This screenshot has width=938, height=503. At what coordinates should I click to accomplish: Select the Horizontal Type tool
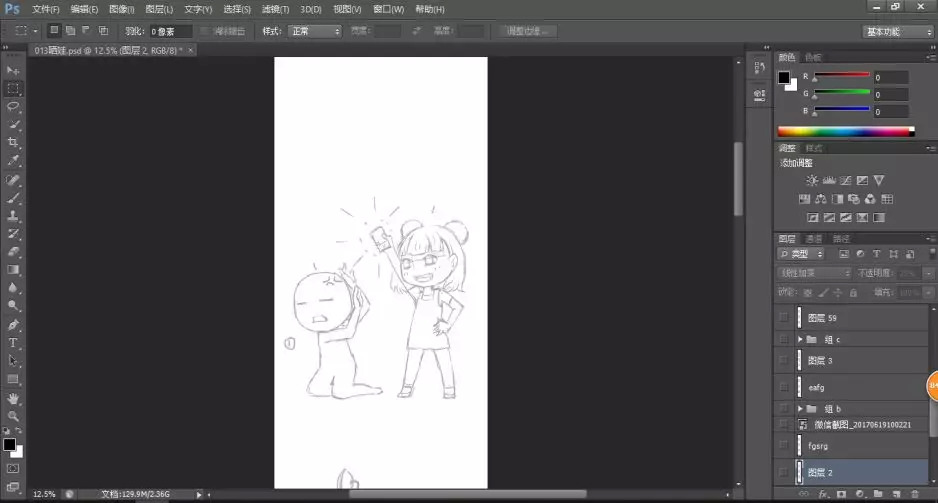(x=13, y=343)
